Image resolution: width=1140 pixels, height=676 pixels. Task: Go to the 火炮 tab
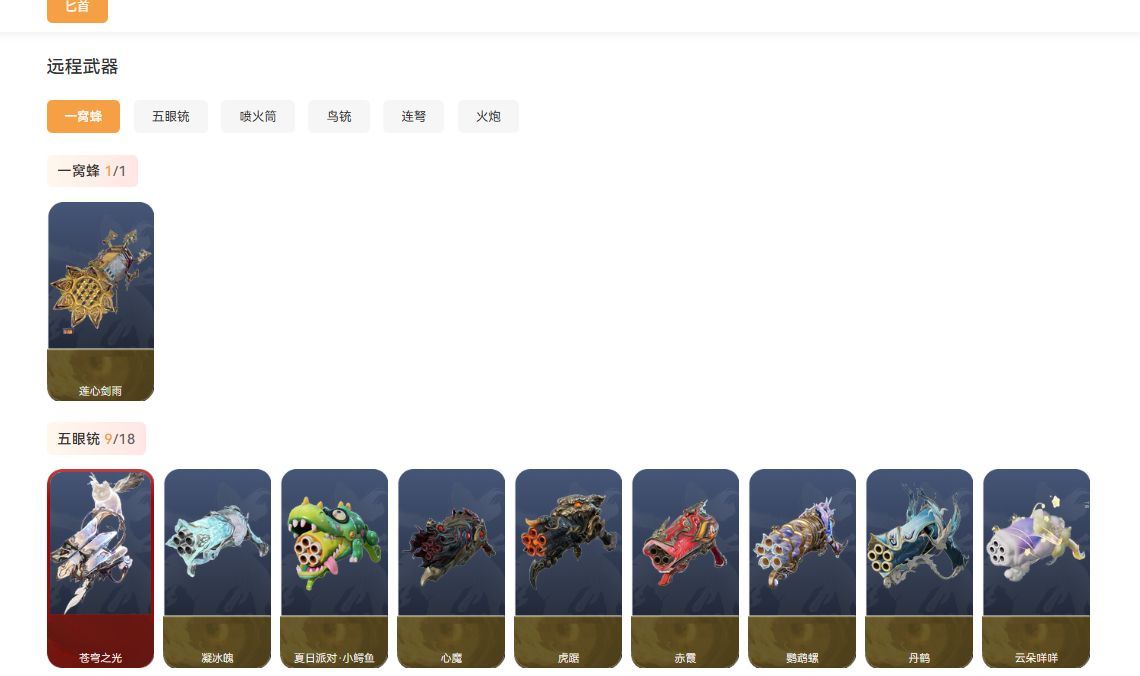click(x=489, y=116)
